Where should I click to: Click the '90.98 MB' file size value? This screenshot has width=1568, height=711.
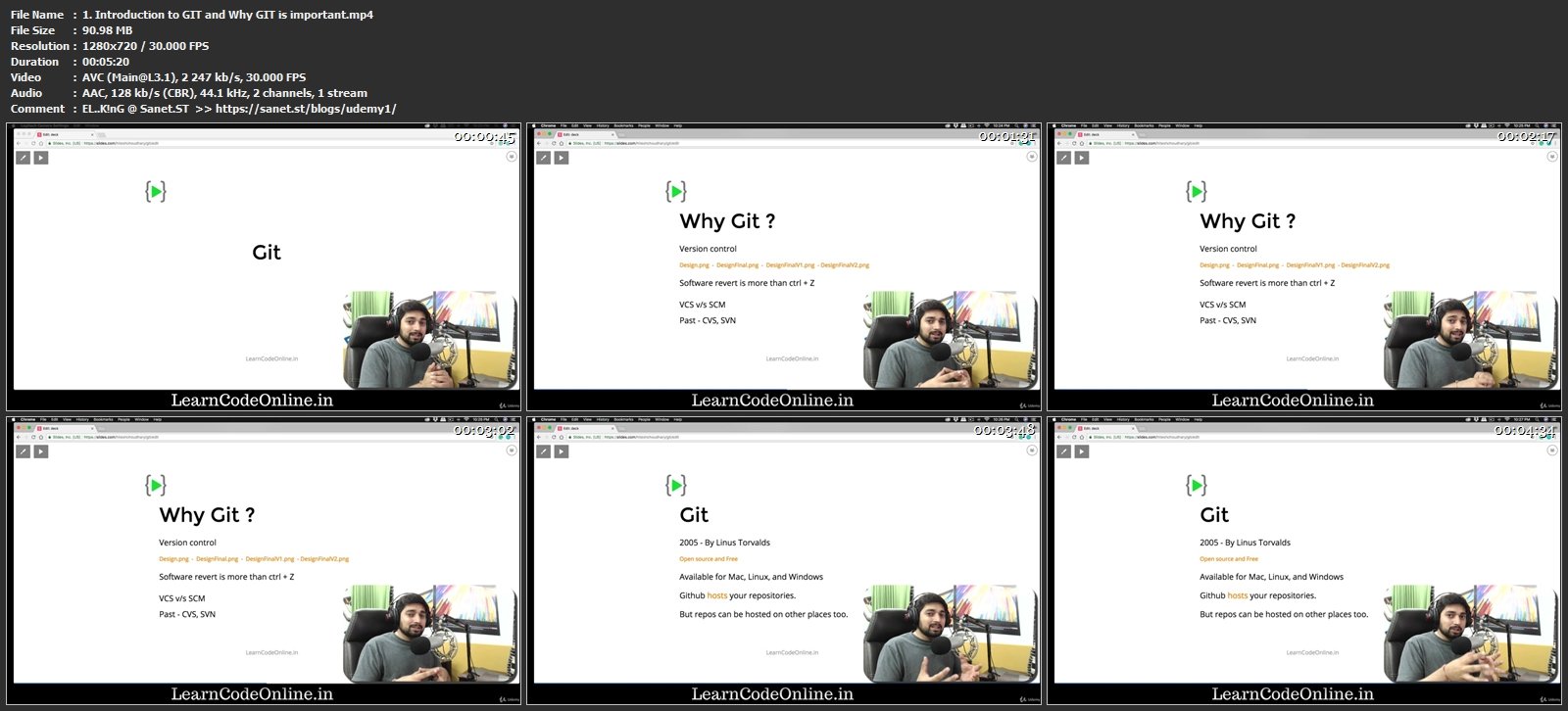pos(108,30)
